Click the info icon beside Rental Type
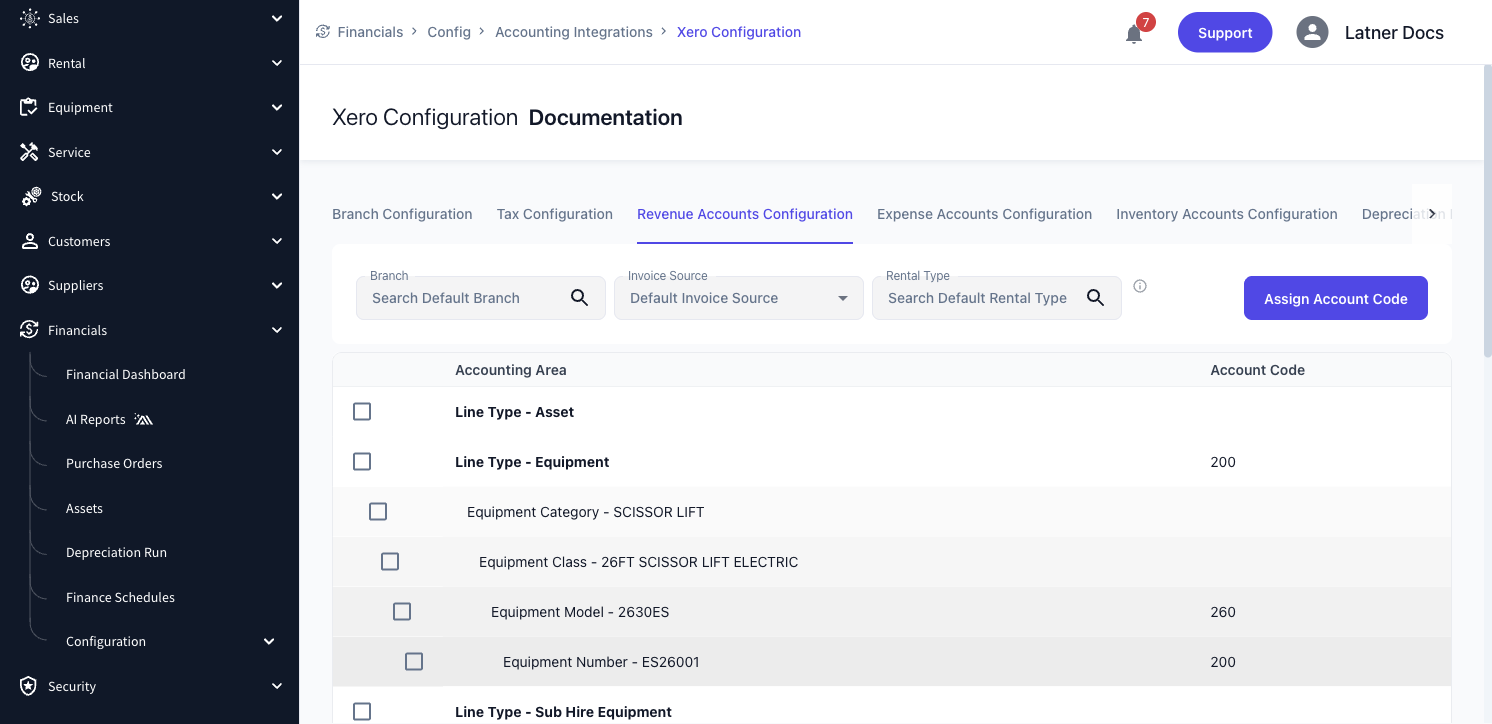 (x=1140, y=286)
